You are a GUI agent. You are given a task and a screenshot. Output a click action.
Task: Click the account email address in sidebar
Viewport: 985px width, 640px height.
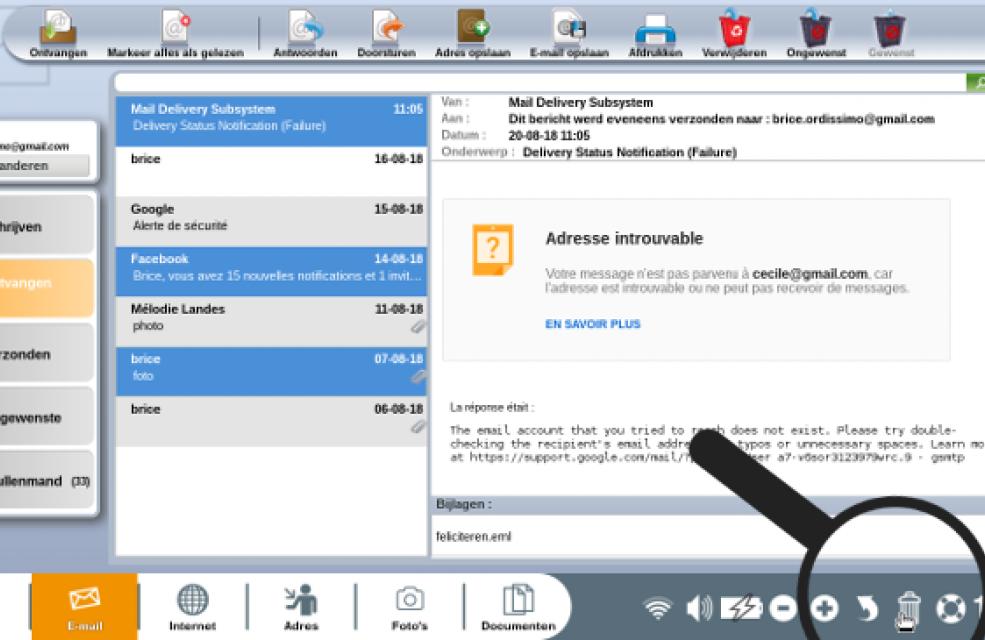pyautogui.click(x=35, y=146)
